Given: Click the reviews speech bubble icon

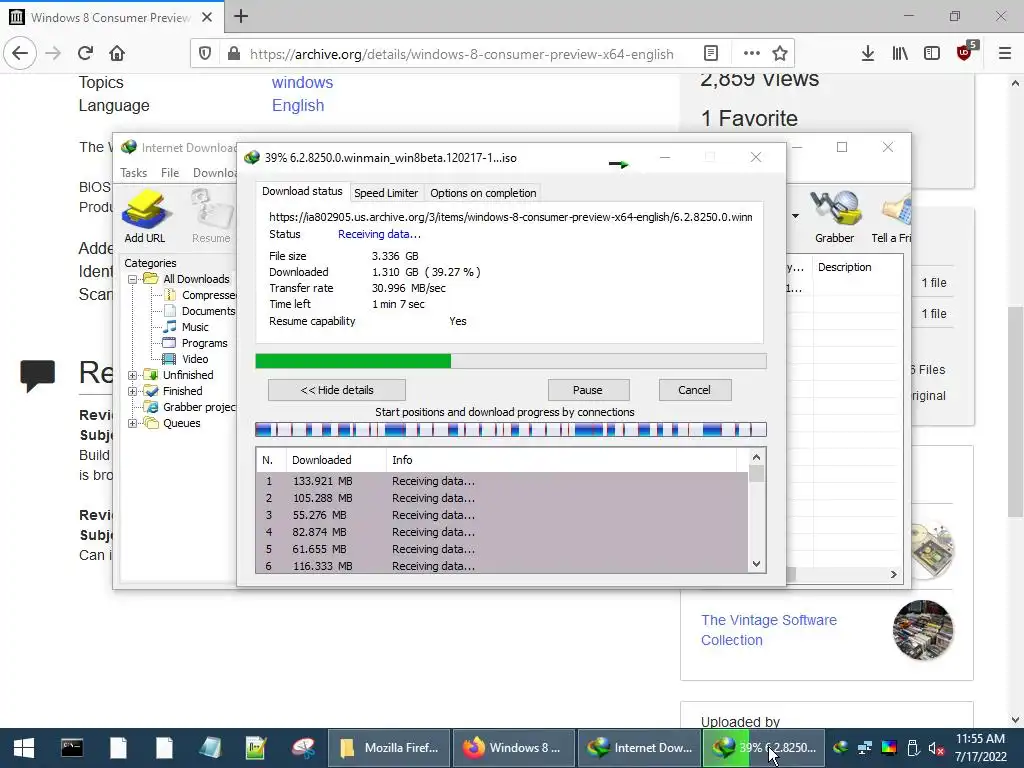Looking at the screenshot, I should [37, 376].
